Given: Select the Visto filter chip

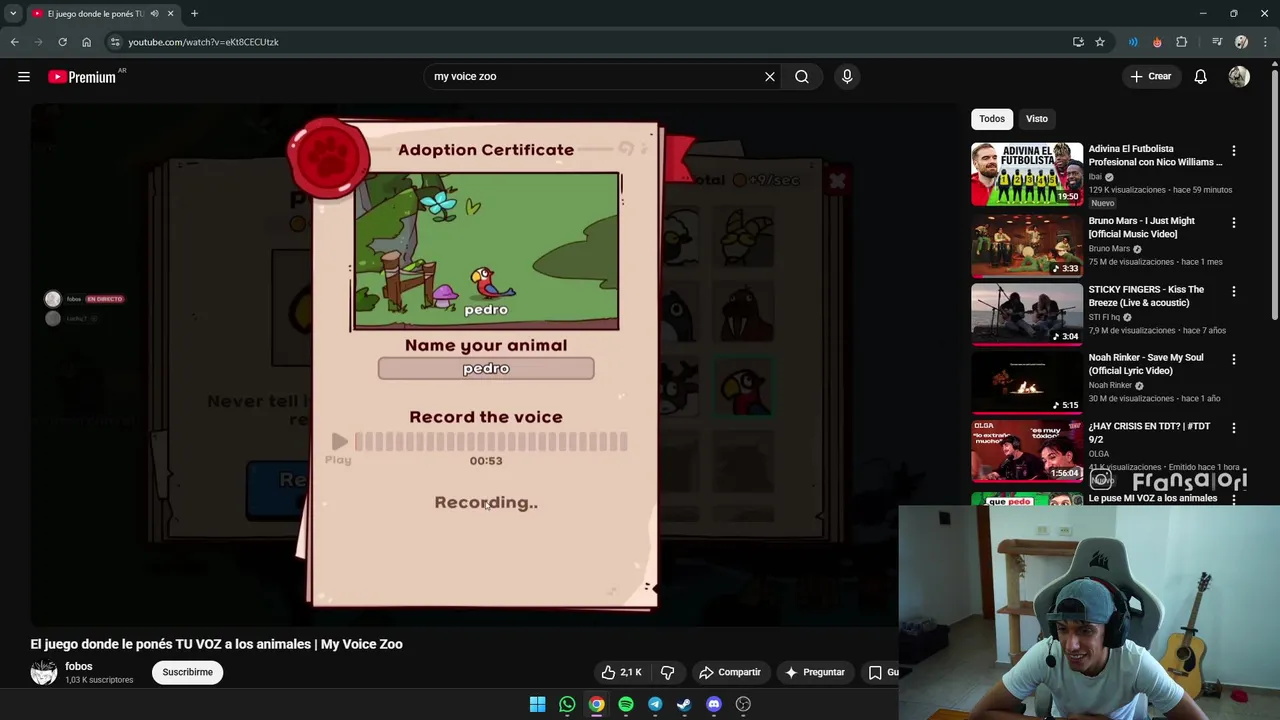Looking at the screenshot, I should 1037,119.
